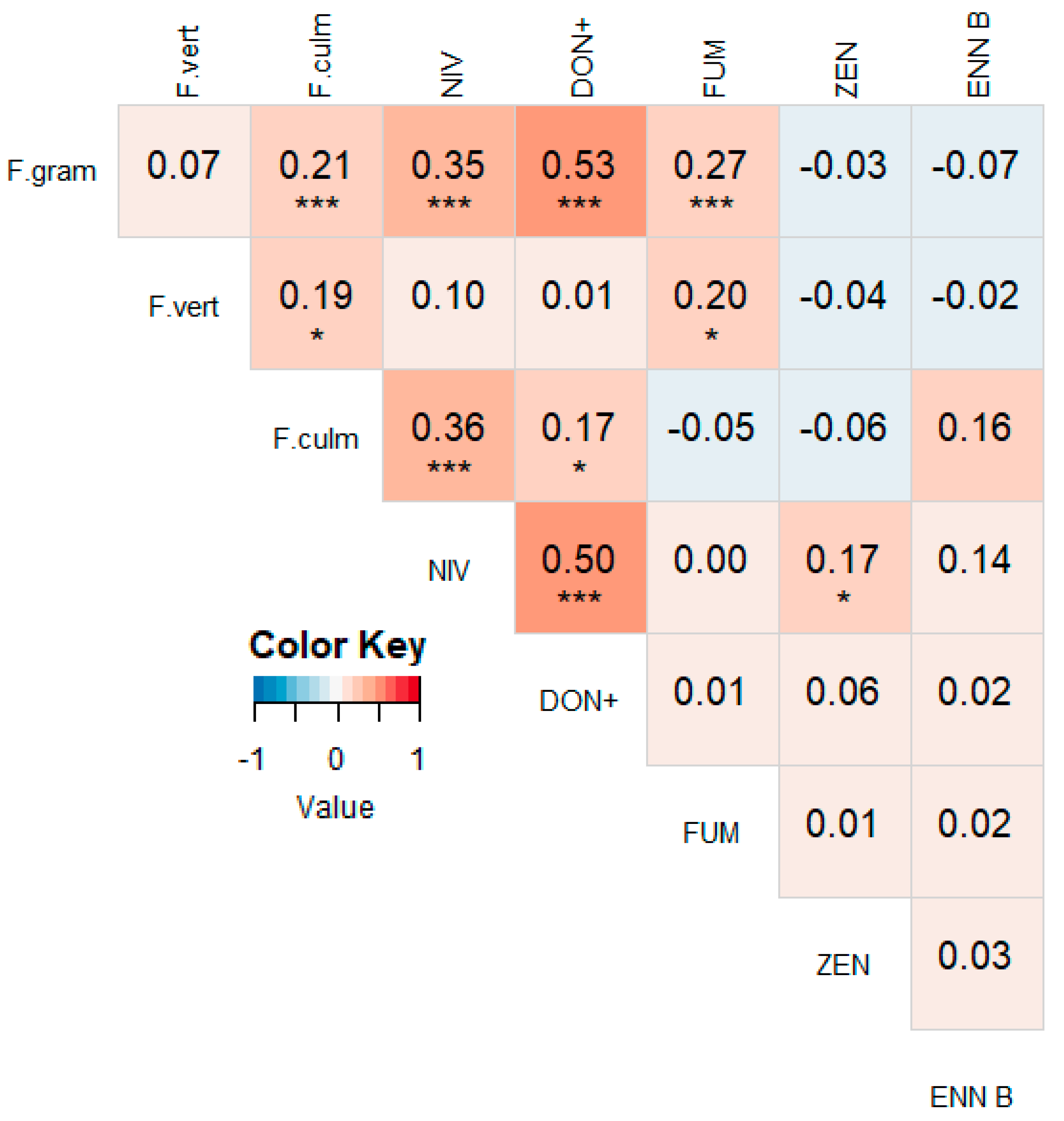Select the 0.00 NIV versus FUM cell
Screen dimensions: 1064x1121
point(712,567)
